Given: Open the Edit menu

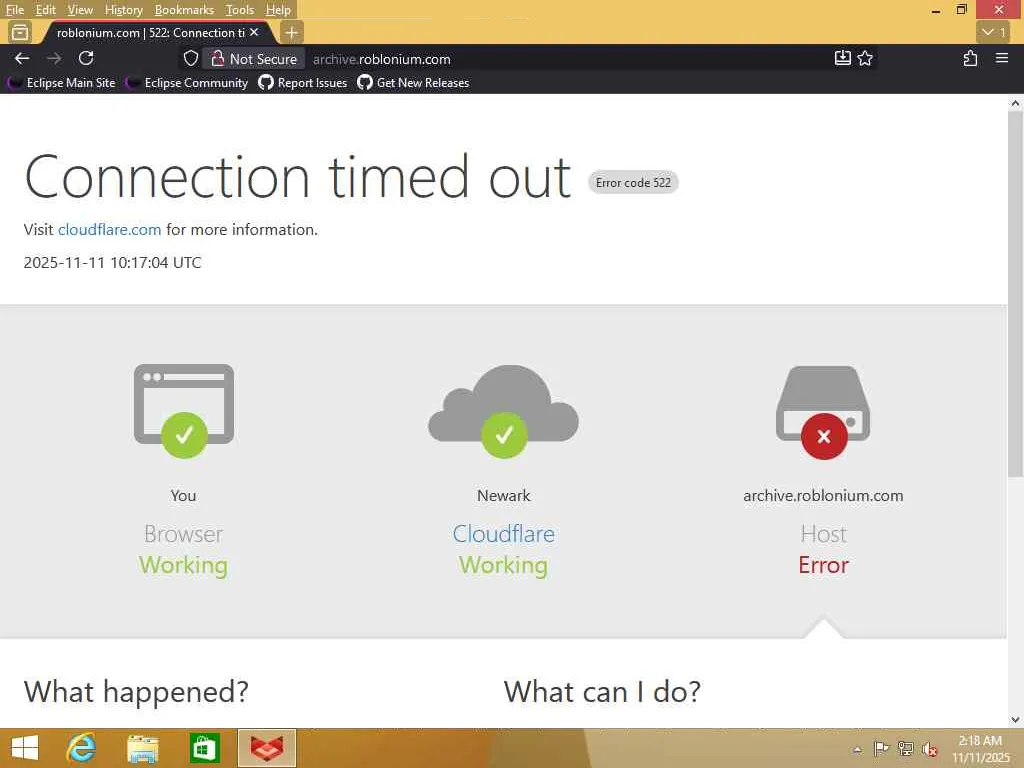Looking at the screenshot, I should 45,10.
